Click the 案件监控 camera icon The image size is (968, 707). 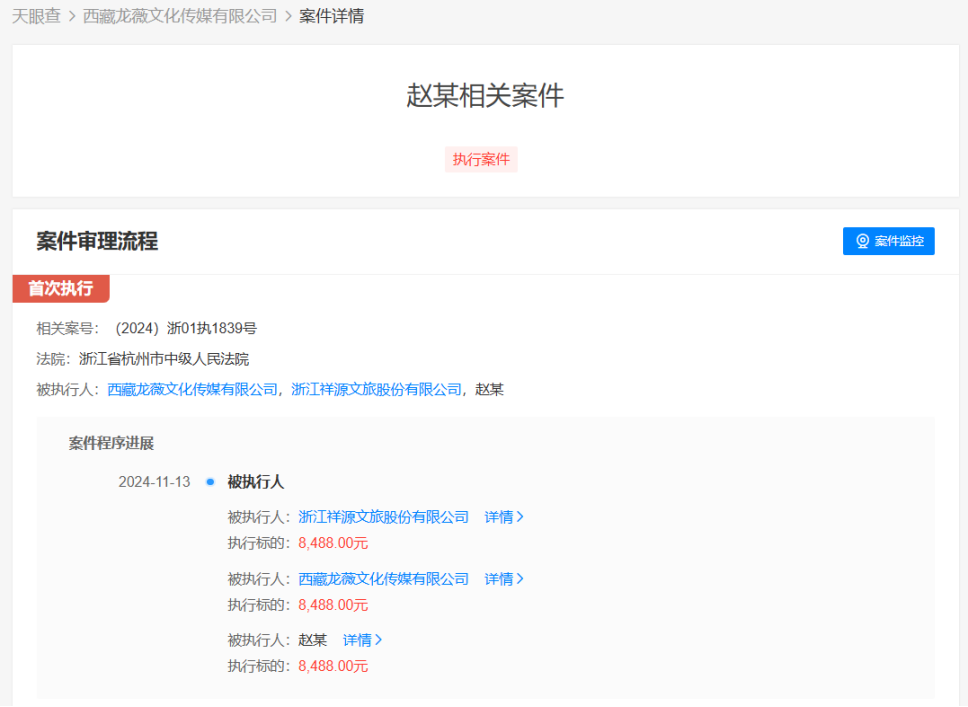tap(862, 241)
